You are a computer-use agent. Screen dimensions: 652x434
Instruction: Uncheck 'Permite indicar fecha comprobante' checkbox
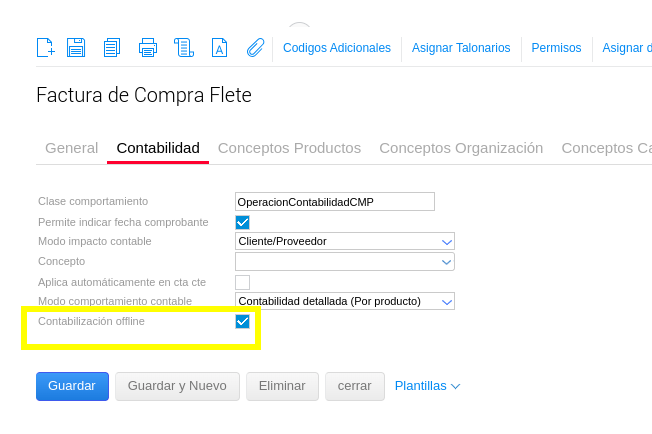(x=242, y=222)
